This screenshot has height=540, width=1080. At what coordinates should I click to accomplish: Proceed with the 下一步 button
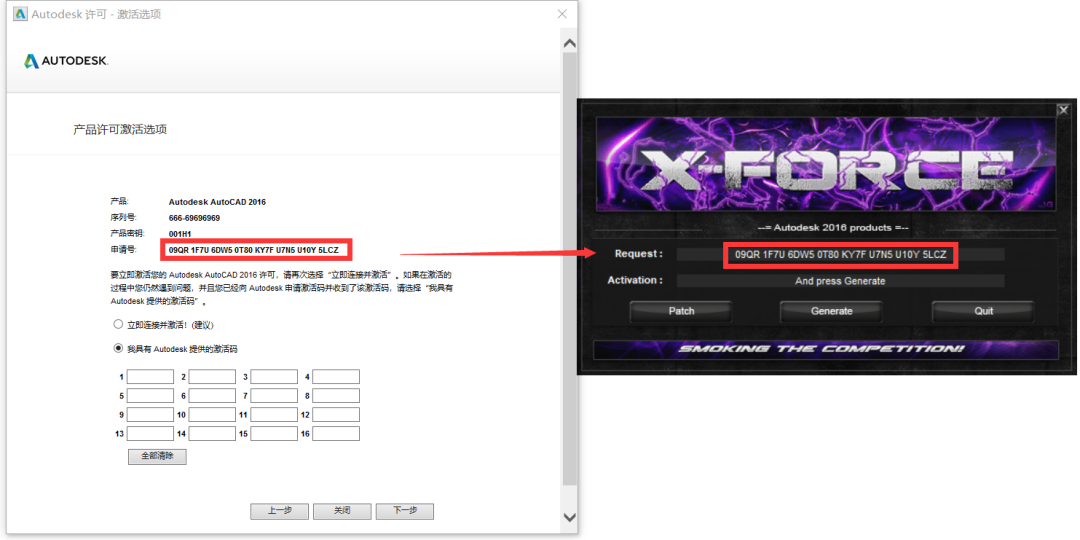coord(405,511)
